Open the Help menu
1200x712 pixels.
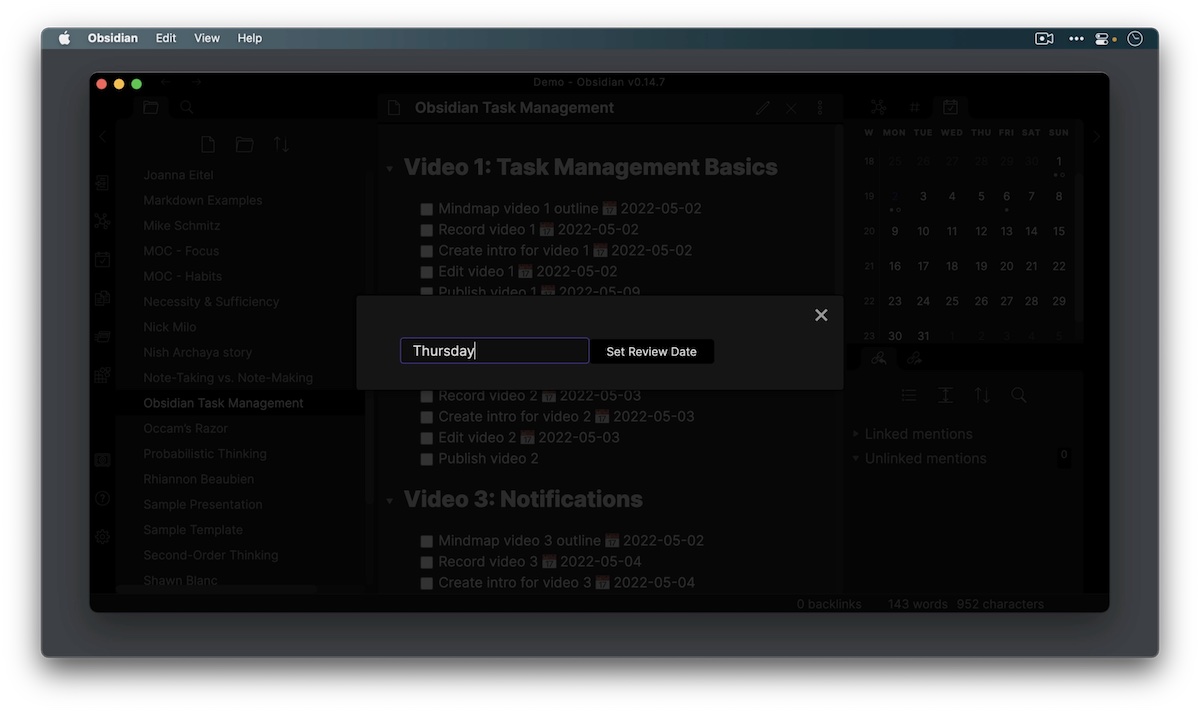pyautogui.click(x=250, y=38)
